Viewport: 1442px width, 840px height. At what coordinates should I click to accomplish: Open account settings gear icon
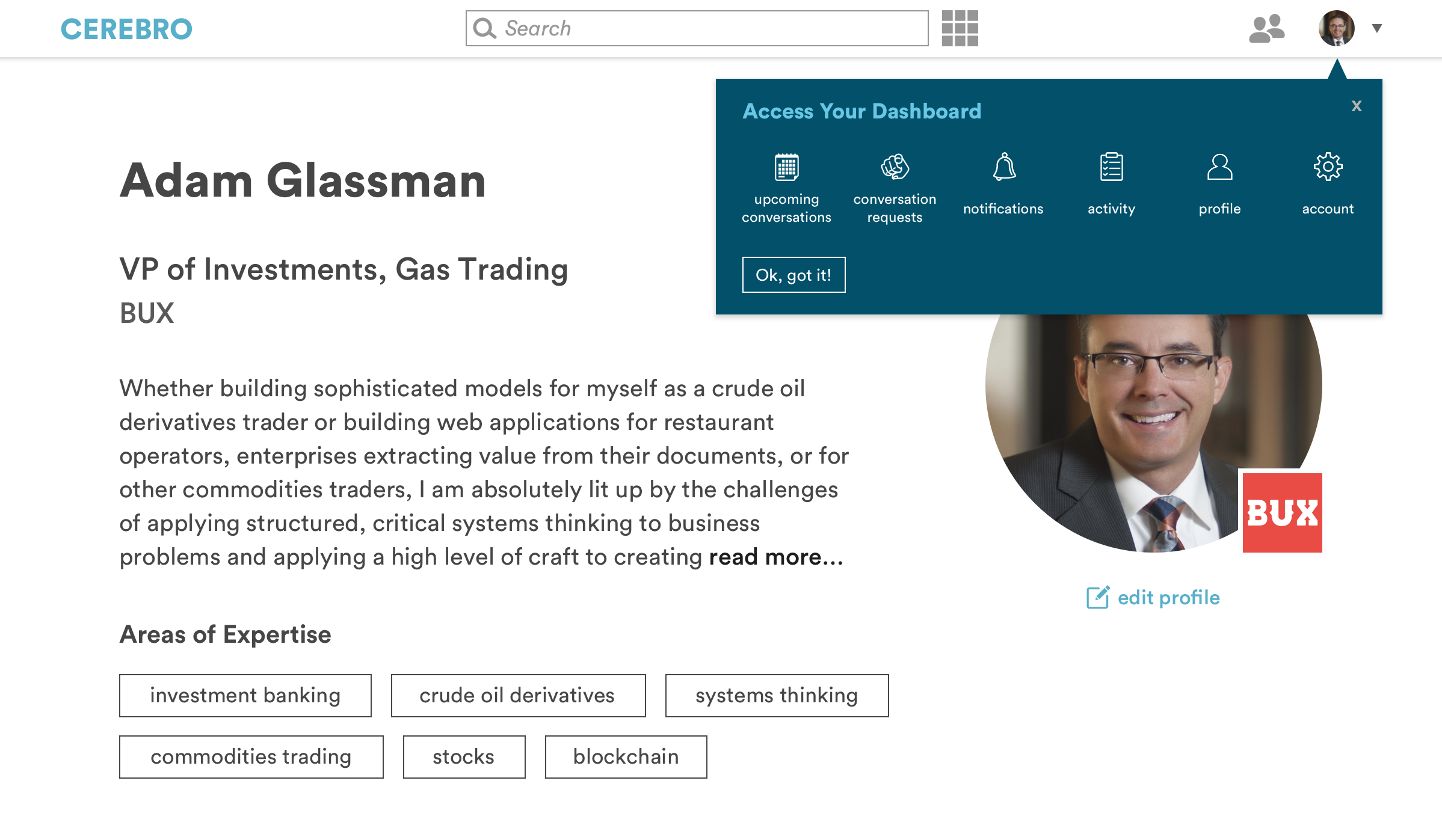(x=1328, y=167)
